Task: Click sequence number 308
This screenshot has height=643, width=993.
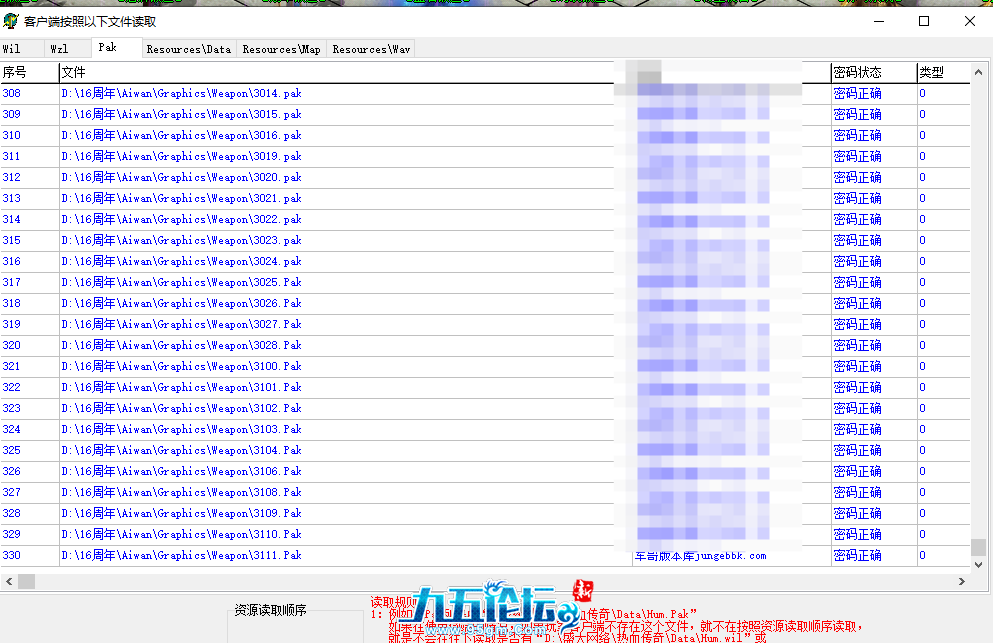Action: [11, 94]
